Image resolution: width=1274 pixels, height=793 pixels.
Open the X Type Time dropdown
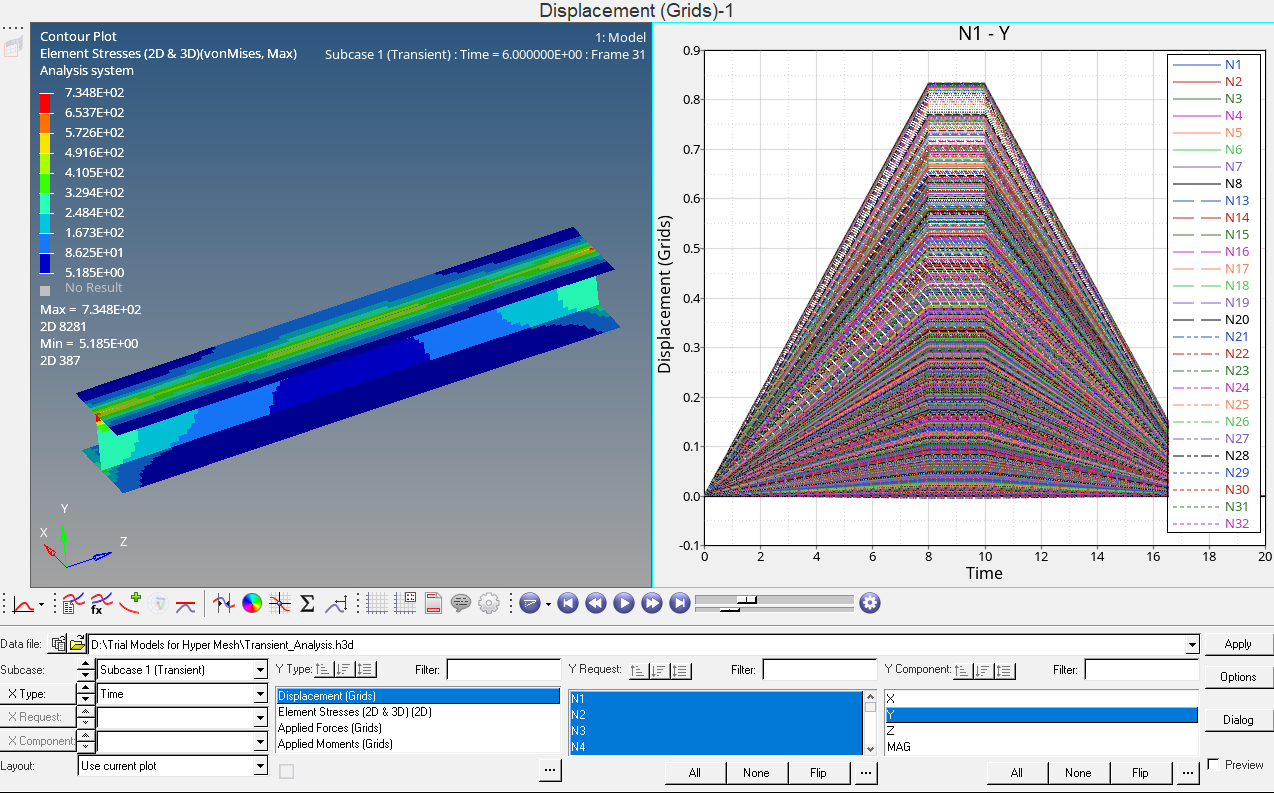pyautogui.click(x=260, y=694)
